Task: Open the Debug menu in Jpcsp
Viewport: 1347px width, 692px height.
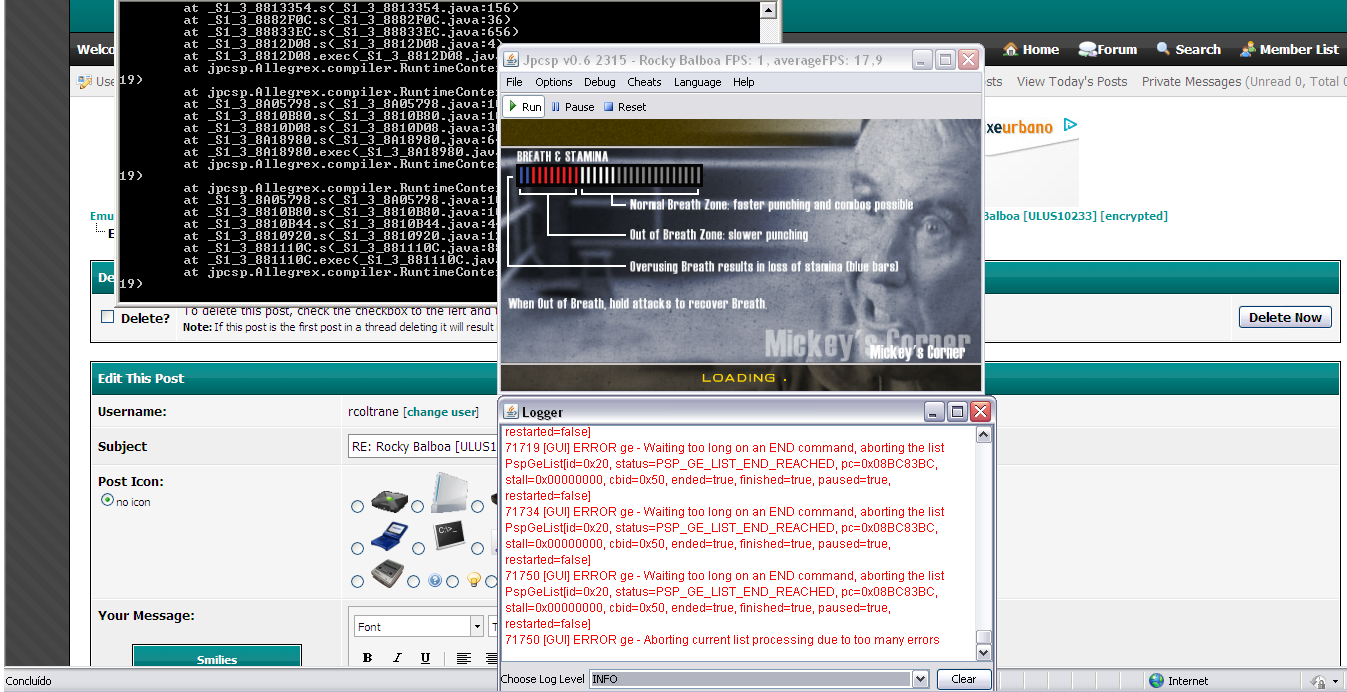Action: pos(599,82)
